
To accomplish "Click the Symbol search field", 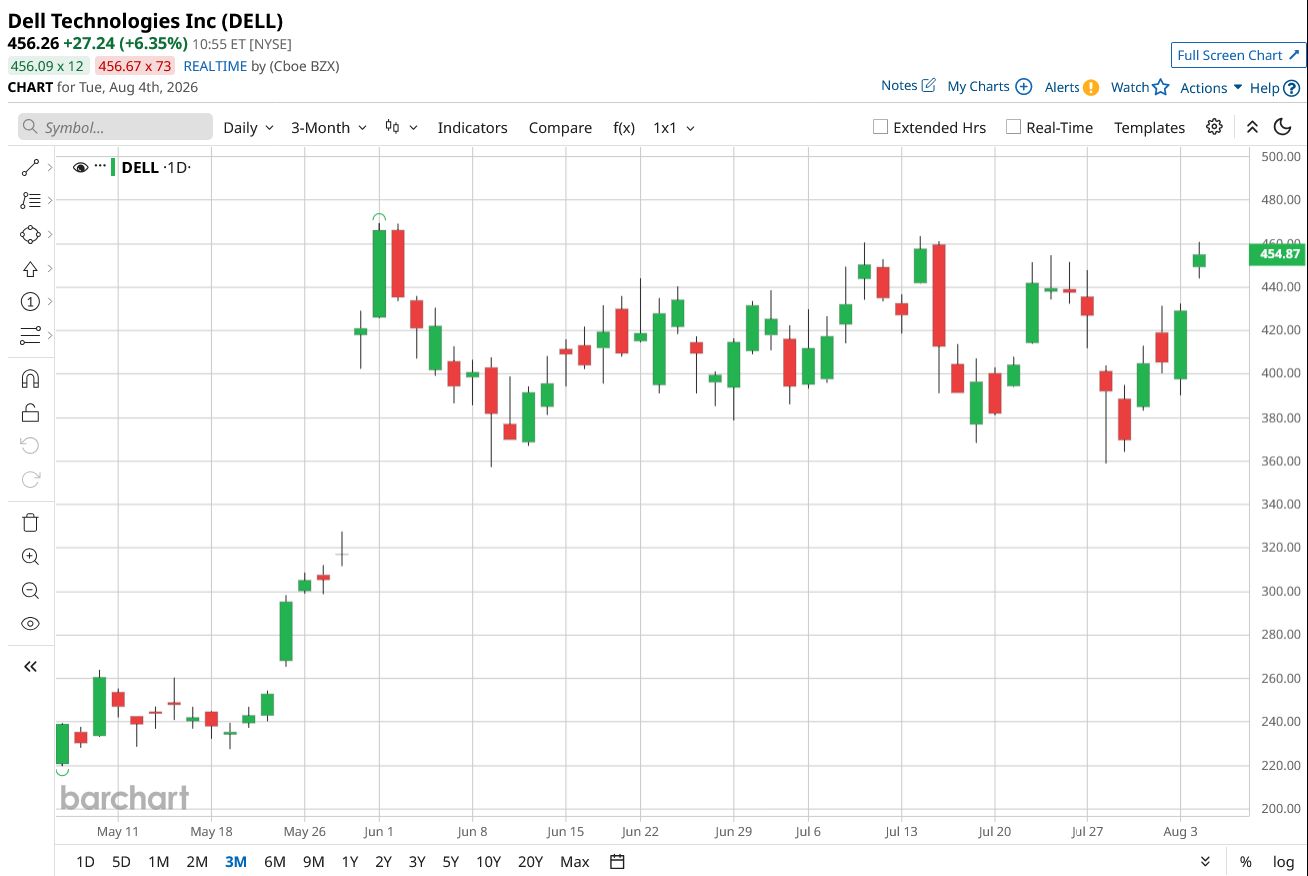I will point(115,127).
